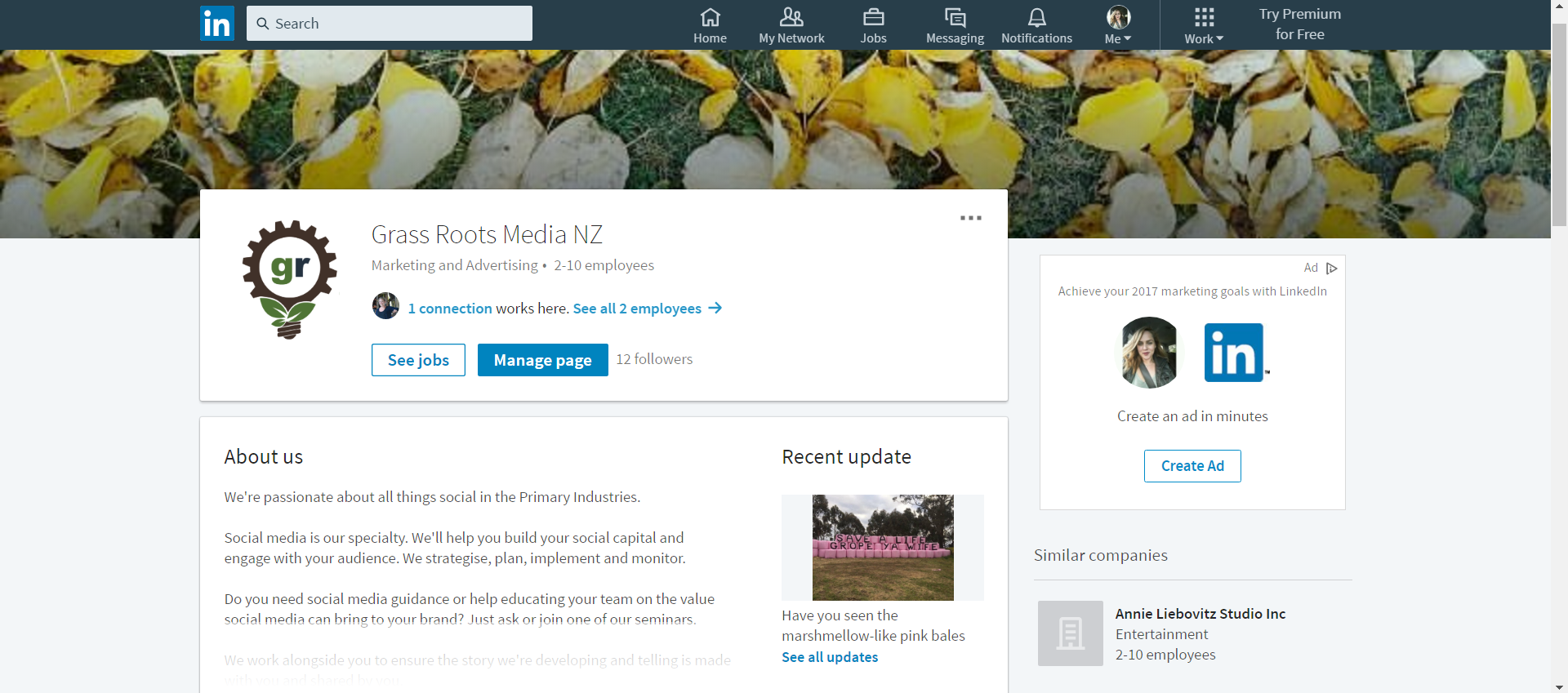This screenshot has height=693, width=1568.
Task: Click the search magnifier icon
Action: (263, 24)
